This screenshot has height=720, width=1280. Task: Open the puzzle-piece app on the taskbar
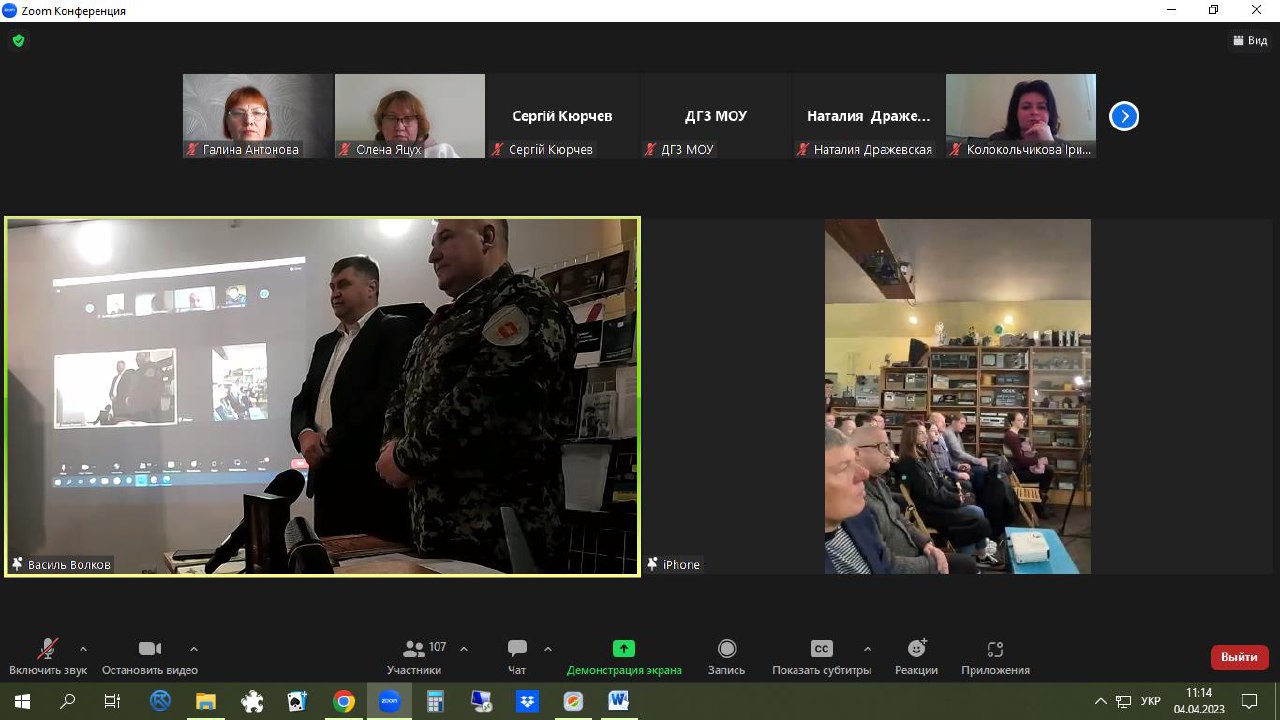coord(252,701)
